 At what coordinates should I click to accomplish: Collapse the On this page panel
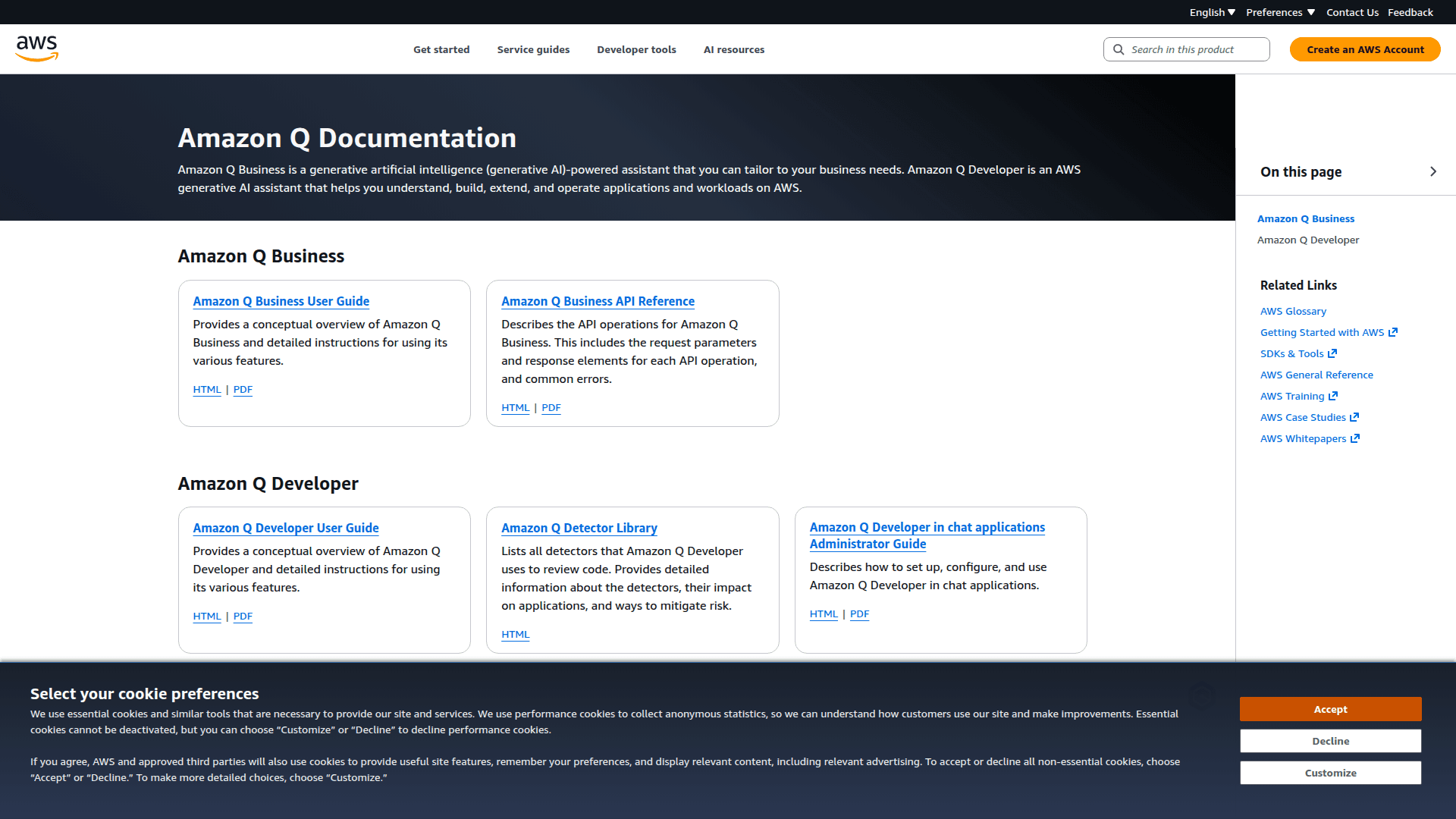point(1433,171)
